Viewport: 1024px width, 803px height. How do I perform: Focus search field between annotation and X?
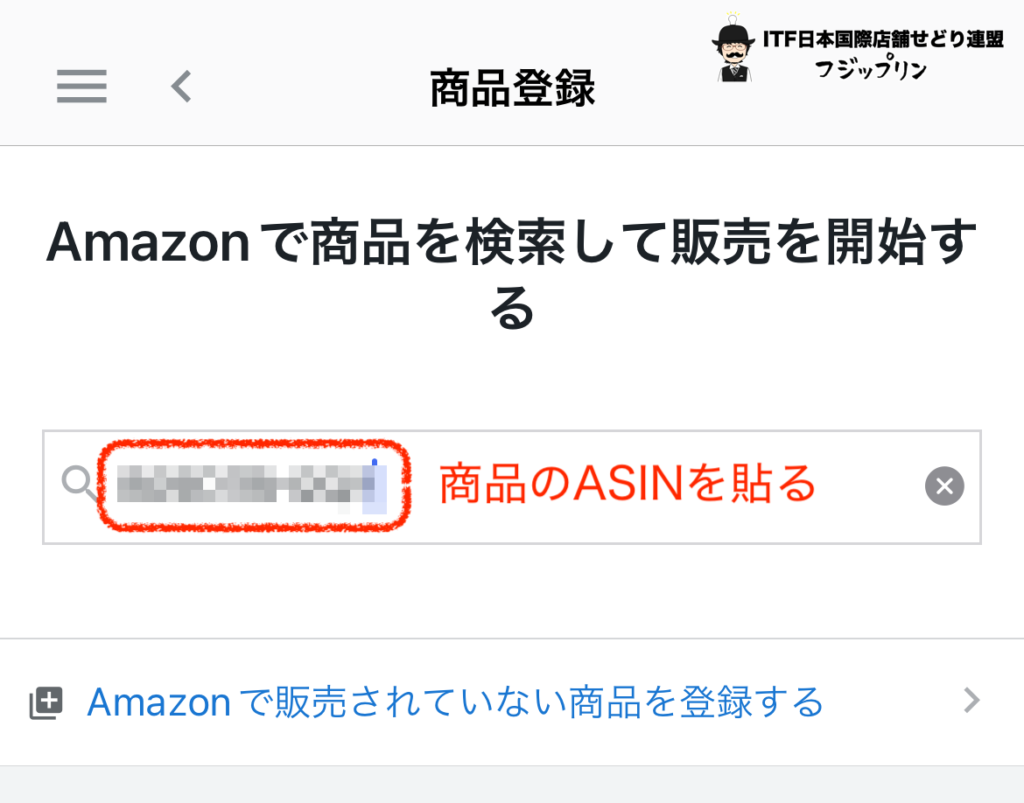(870, 486)
